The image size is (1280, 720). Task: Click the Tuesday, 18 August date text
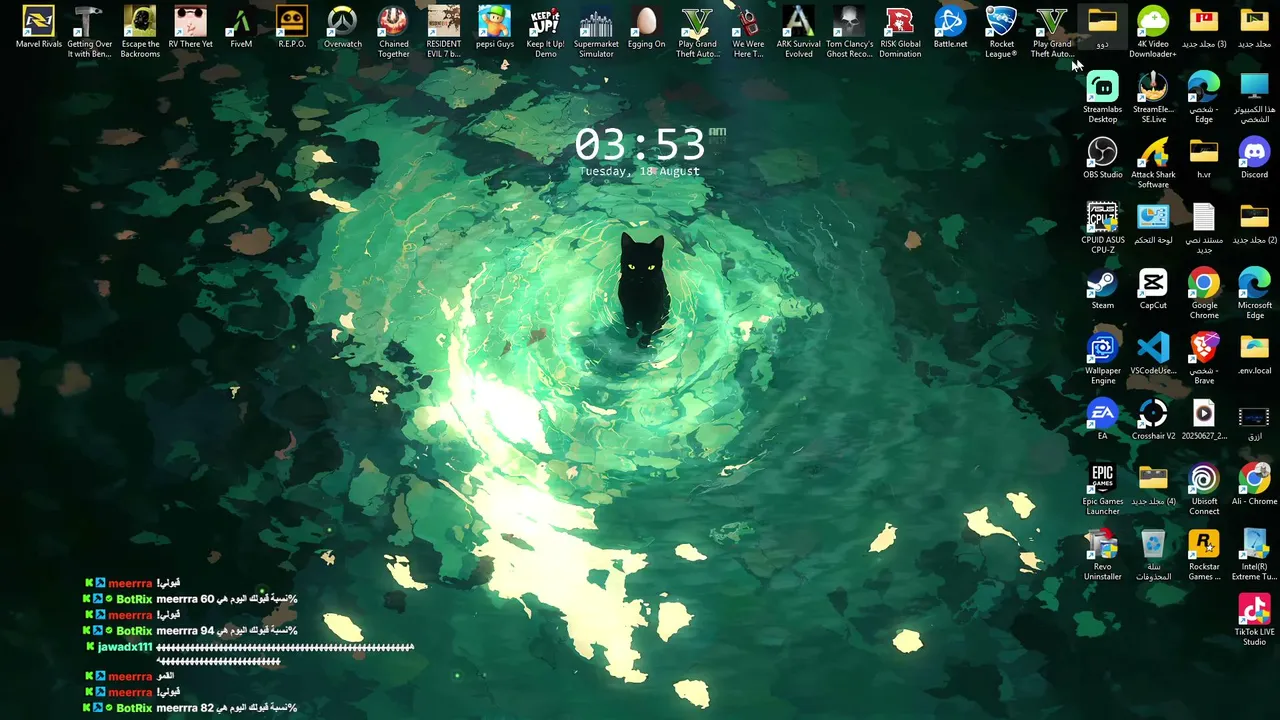[x=640, y=171]
